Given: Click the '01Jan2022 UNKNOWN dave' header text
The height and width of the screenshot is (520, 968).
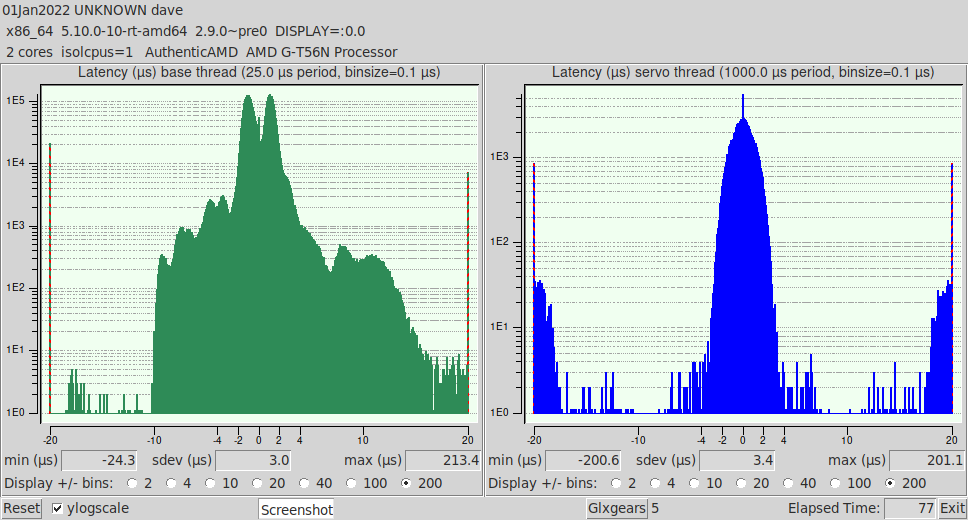Looking at the screenshot, I should [x=93, y=10].
